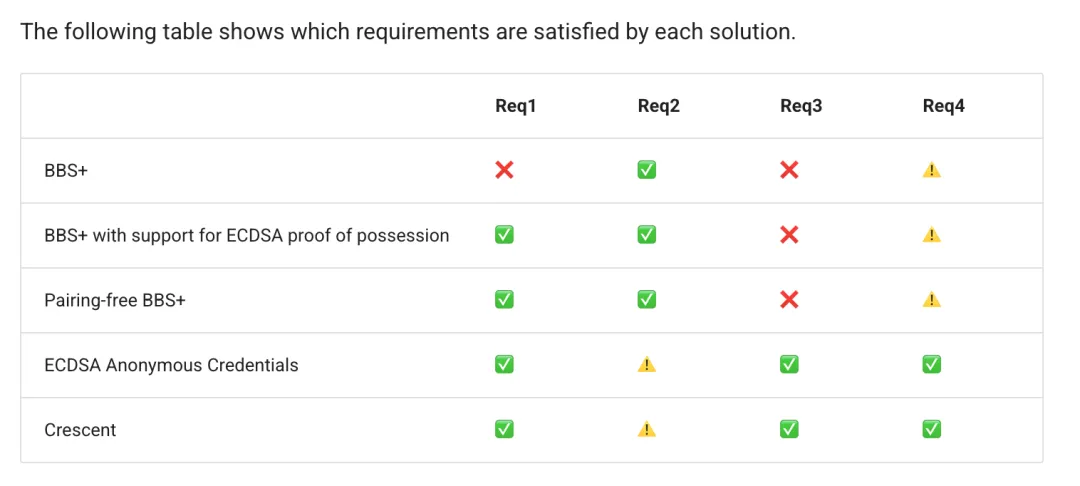
Task: Click the red cross for BBS+ Req3
Action: coord(789,170)
